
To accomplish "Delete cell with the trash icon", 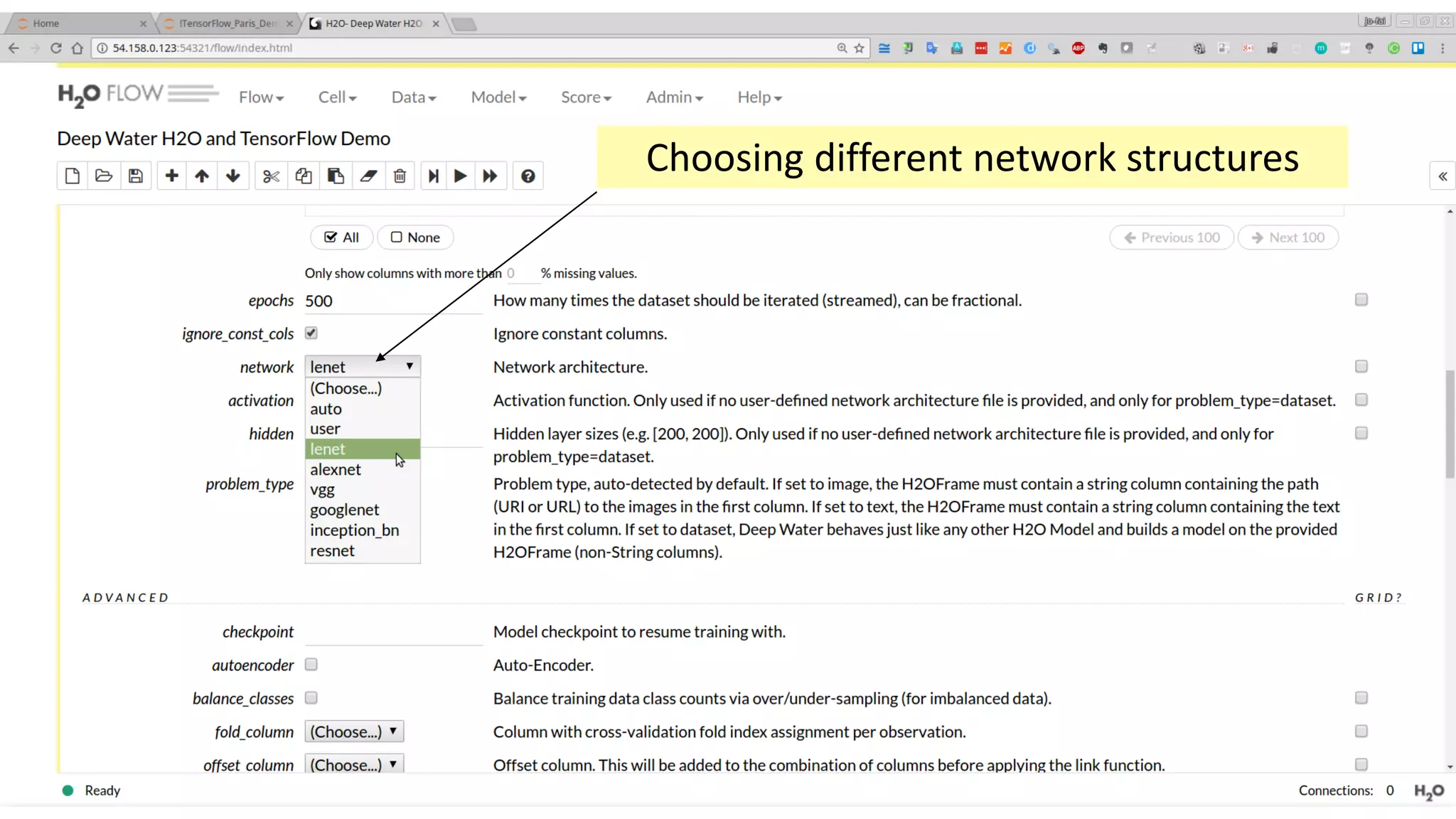I will click(x=400, y=176).
